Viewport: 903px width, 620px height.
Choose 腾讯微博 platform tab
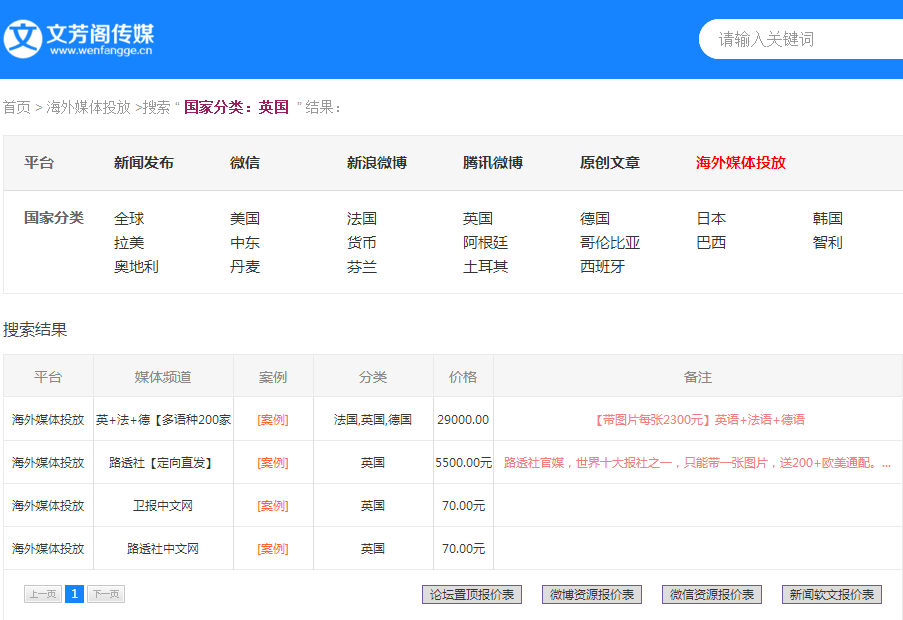click(492, 163)
